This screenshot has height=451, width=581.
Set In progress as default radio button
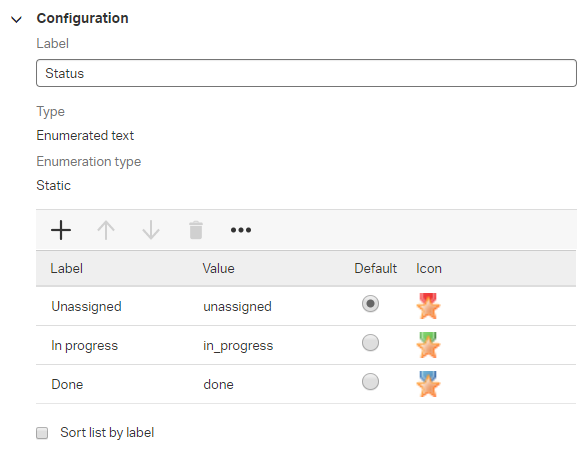click(x=370, y=343)
